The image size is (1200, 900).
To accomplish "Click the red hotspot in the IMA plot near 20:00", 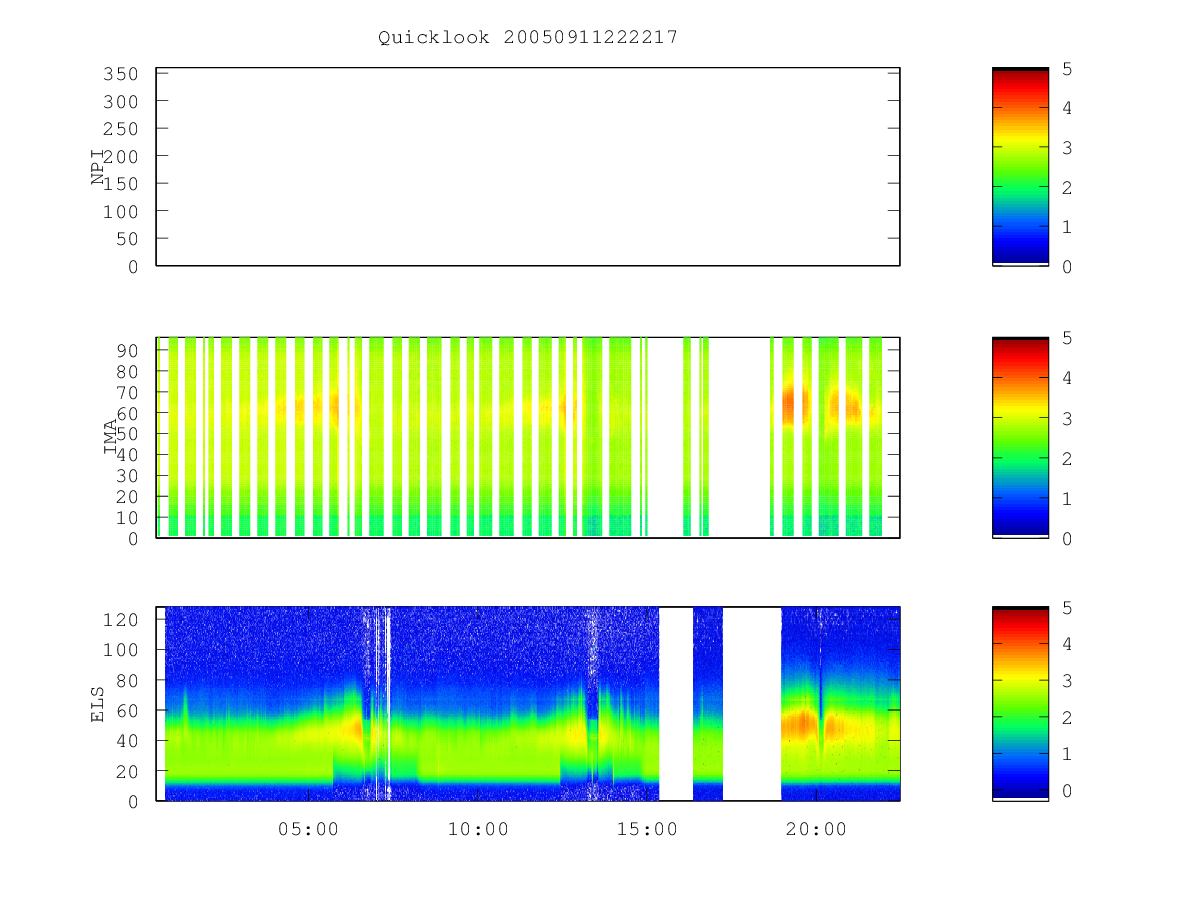I will 795,405.
